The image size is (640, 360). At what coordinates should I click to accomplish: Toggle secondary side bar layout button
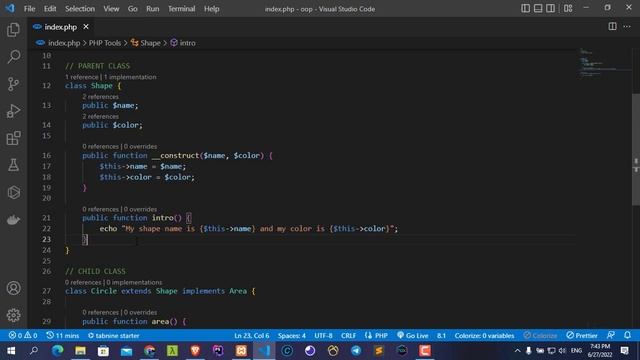(551, 8)
